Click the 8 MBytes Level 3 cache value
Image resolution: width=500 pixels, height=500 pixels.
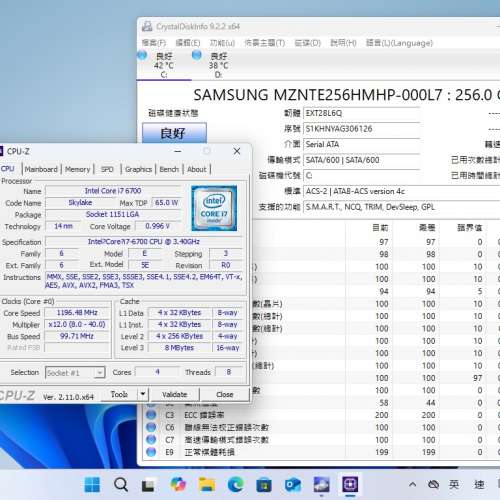tap(179, 348)
